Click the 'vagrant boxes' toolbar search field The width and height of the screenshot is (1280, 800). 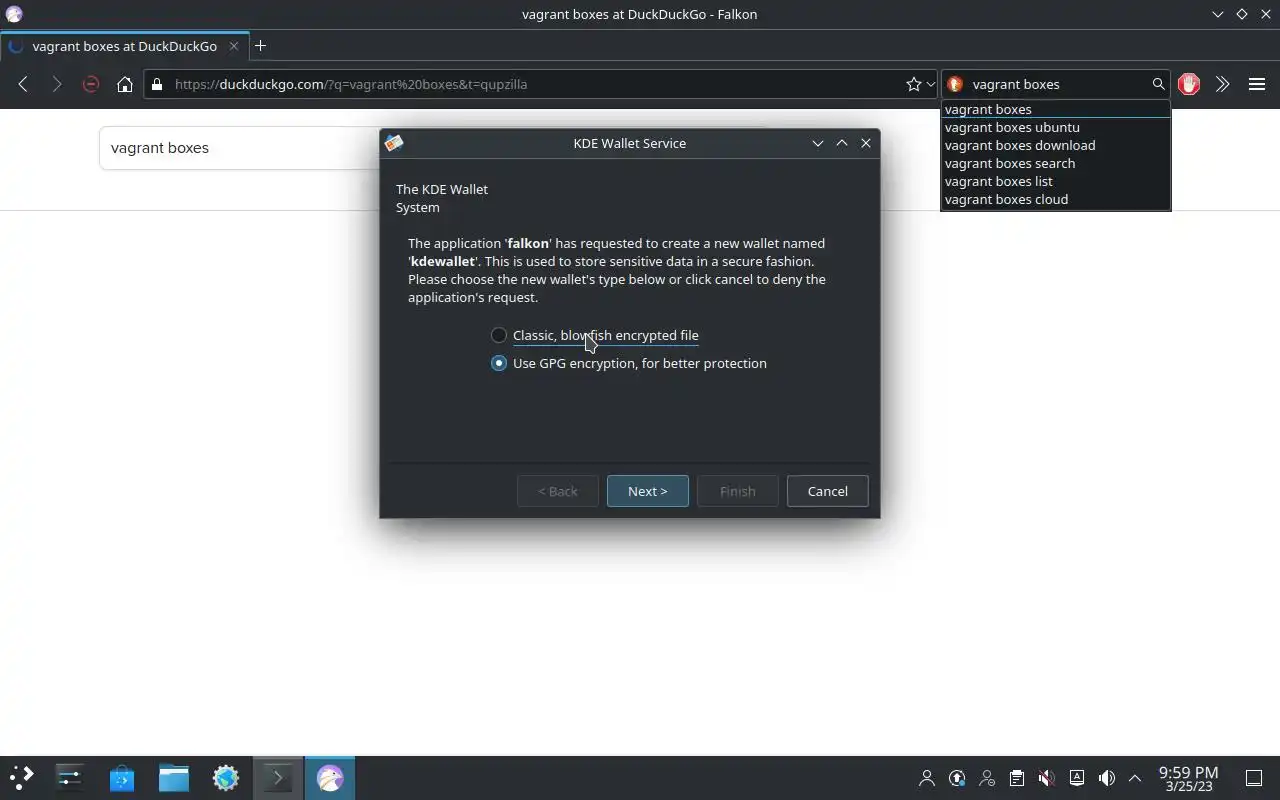tap(1058, 84)
